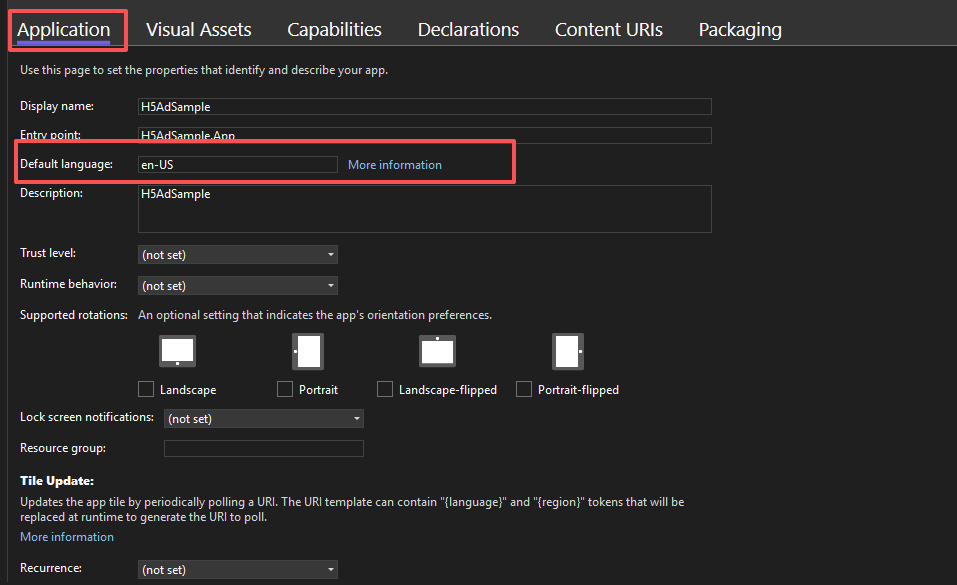Click the Portrait-flipped orientation device icon
The width and height of the screenshot is (957, 585).
pyautogui.click(x=567, y=352)
